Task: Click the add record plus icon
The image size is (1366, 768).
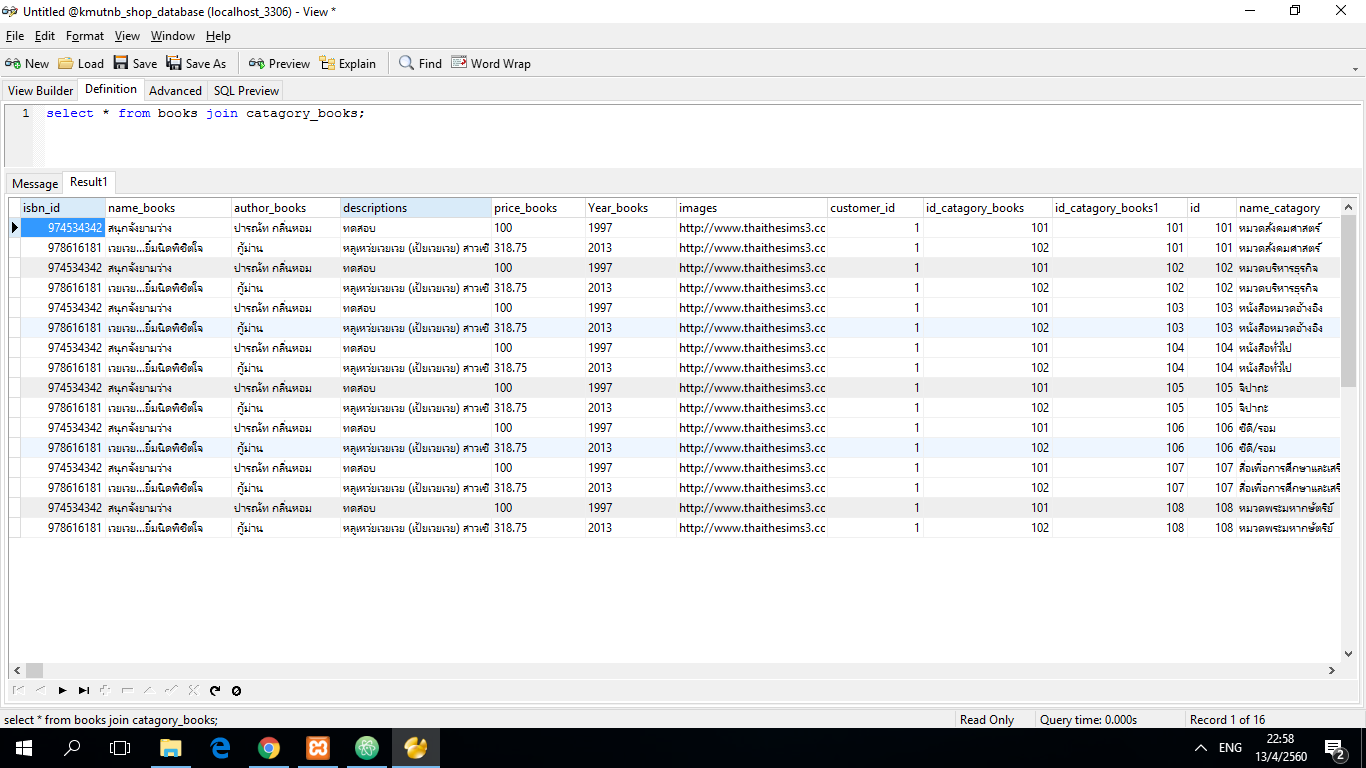Action: click(105, 690)
